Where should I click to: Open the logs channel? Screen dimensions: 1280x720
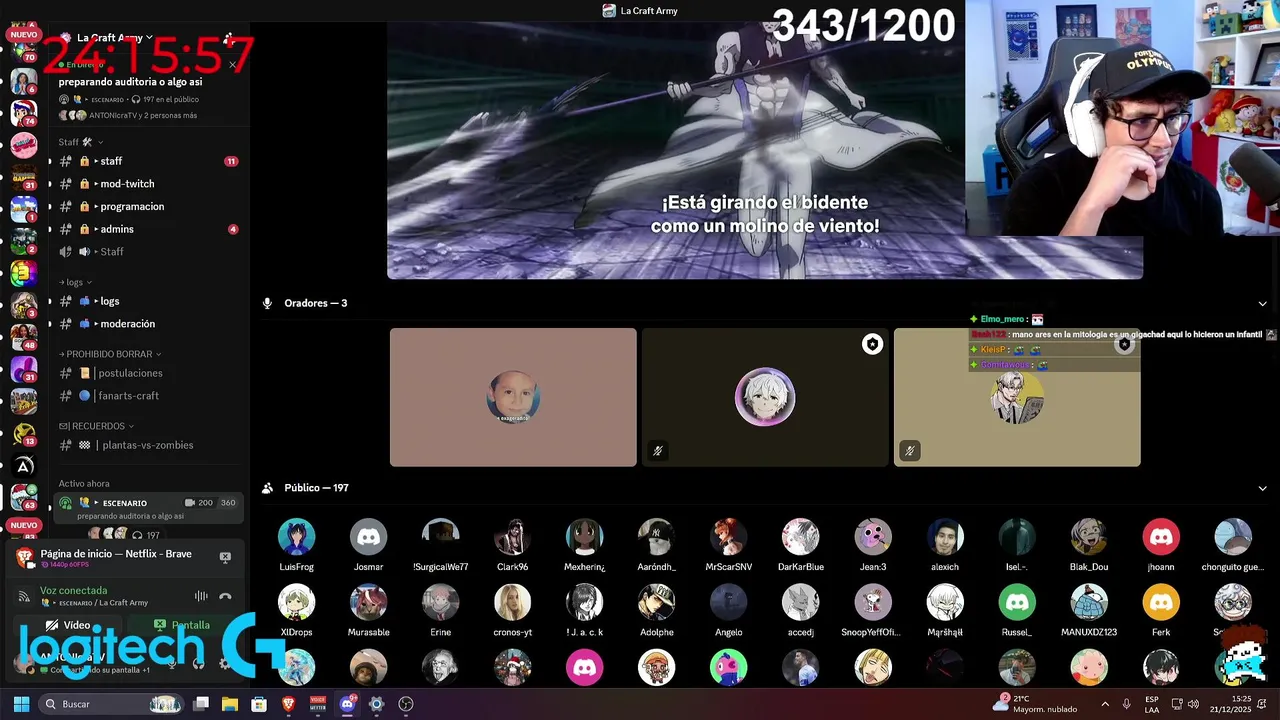click(148, 301)
